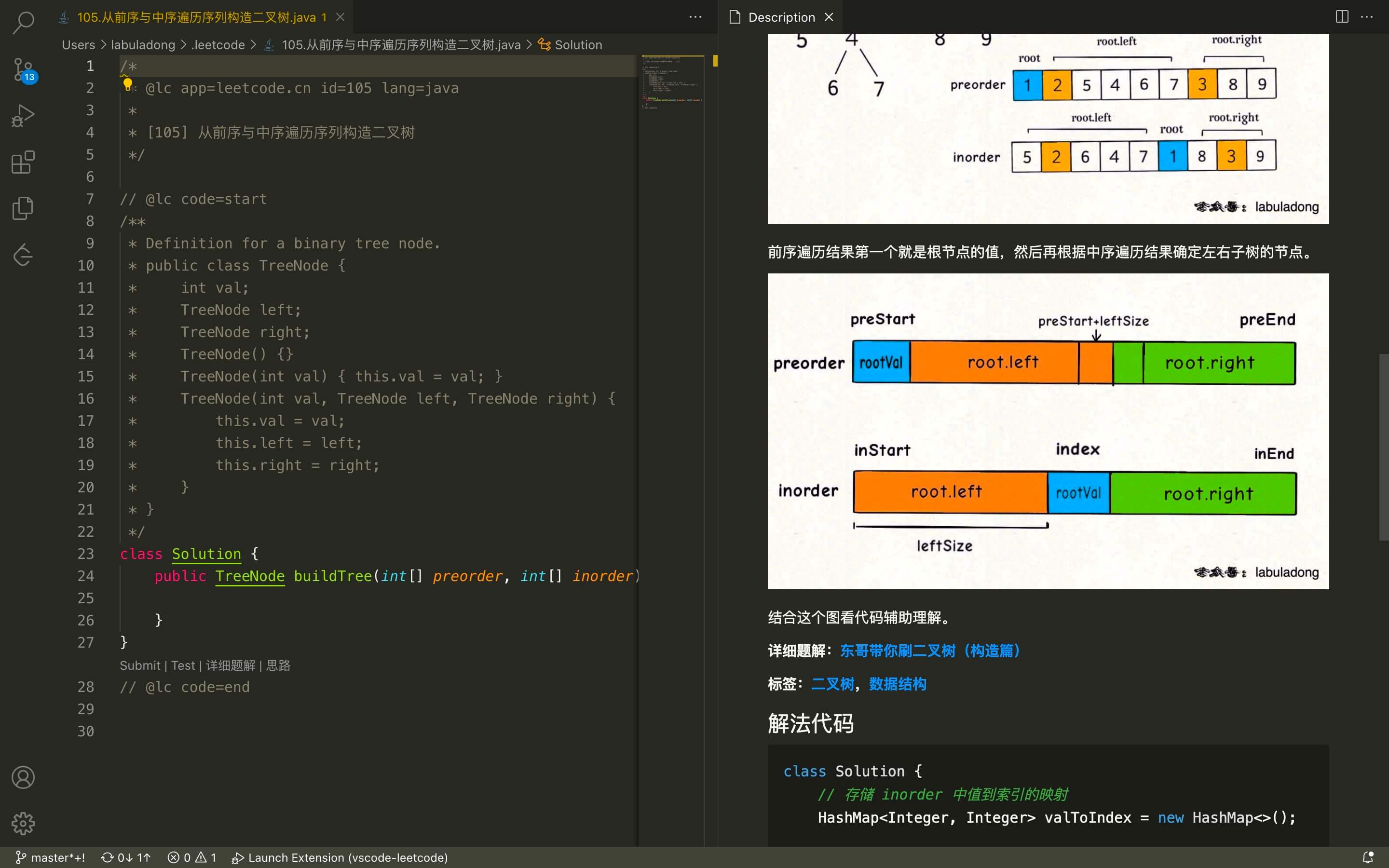The width and height of the screenshot is (1389, 868).
Task: Open the Manage gear settings
Action: pyautogui.click(x=23, y=823)
